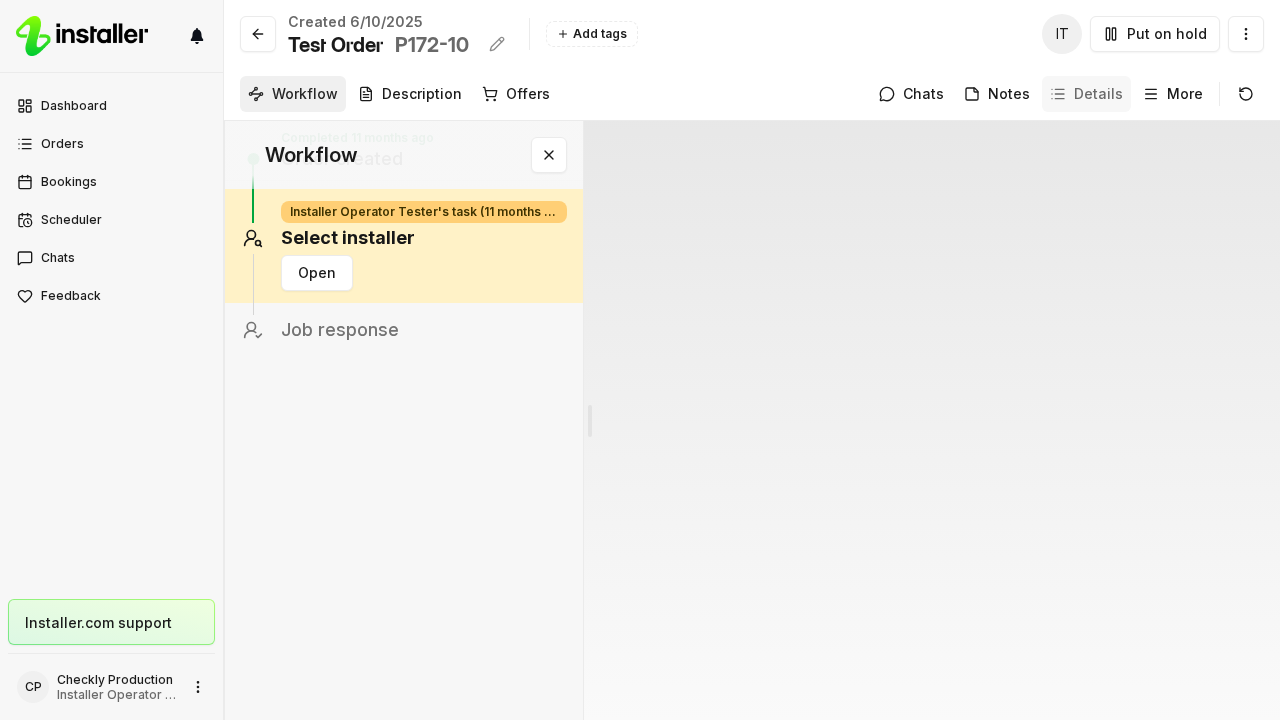Viewport: 1280px width, 720px height.
Task: Contact Installer.com support
Action: [x=112, y=622]
